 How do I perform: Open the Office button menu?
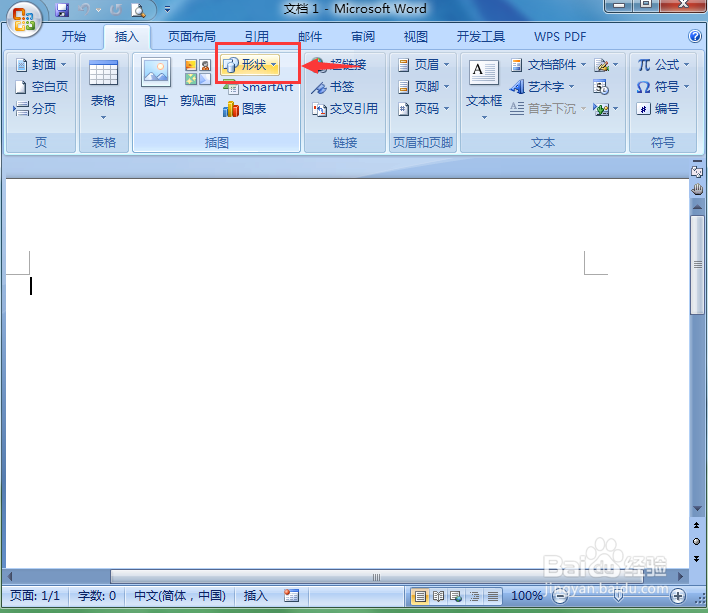(x=24, y=19)
